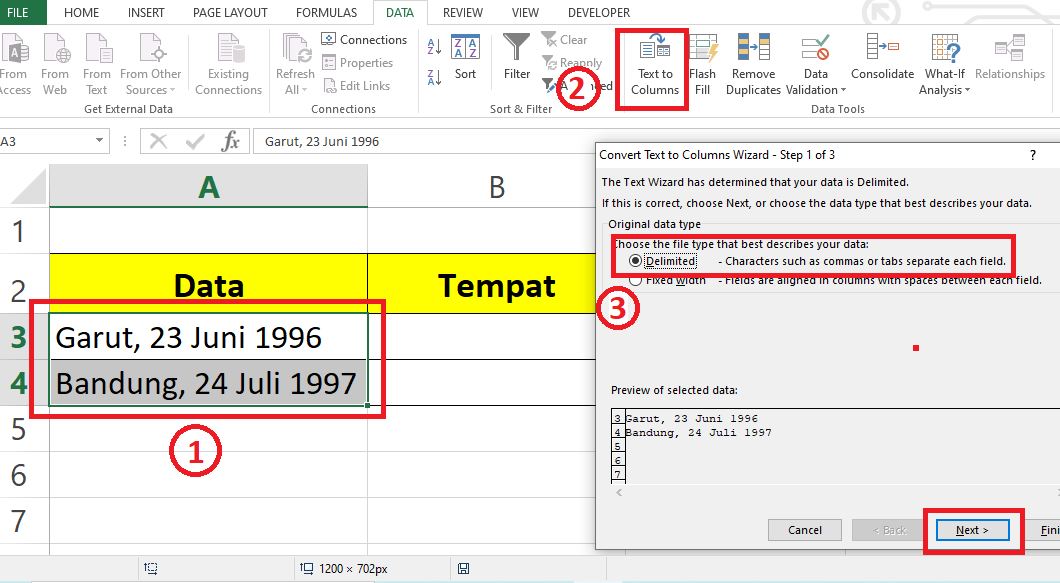Image resolution: width=1060 pixels, height=583 pixels.
Task: Click the disabled Back button in wizard
Action: (889, 530)
